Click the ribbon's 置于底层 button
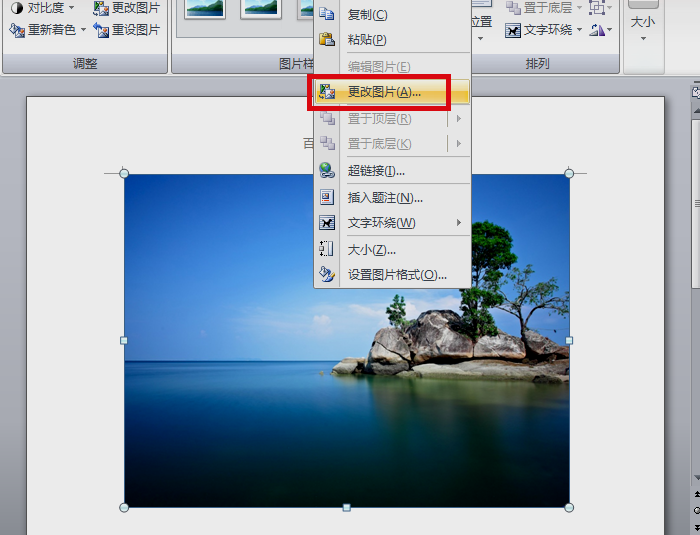 tap(539, 7)
